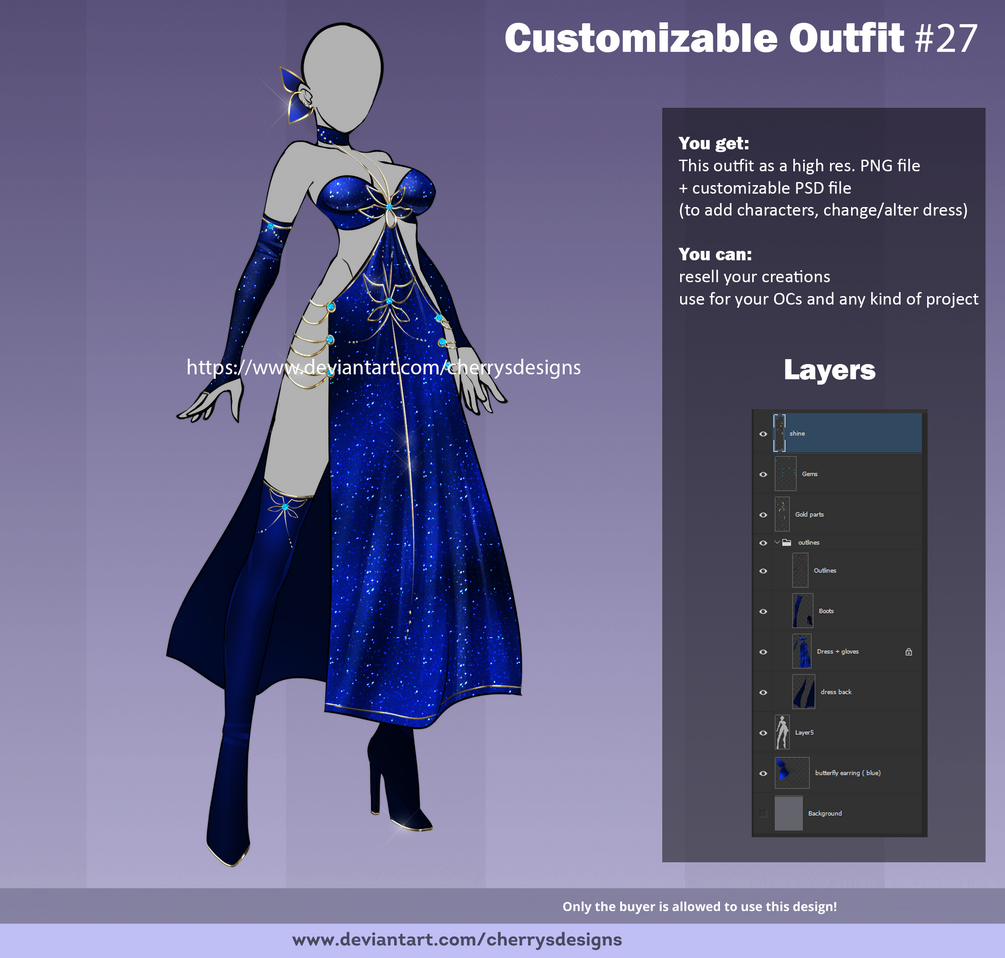1005x958 pixels.
Task: Select the 'shine' layer name
Action: [x=797, y=434]
